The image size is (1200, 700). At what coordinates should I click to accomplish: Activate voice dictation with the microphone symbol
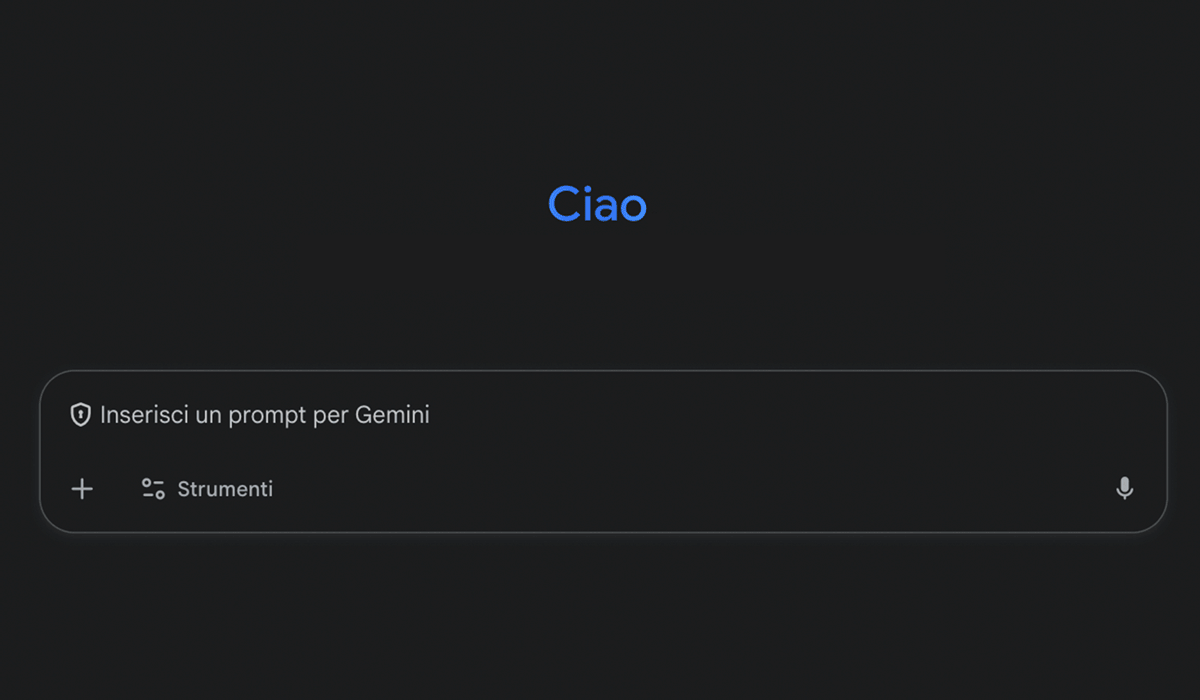(x=1124, y=488)
